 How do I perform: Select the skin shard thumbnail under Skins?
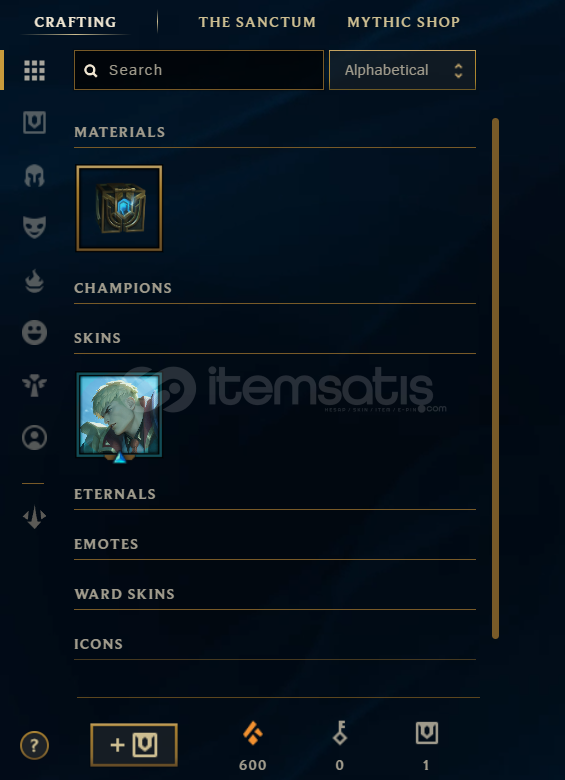click(119, 416)
